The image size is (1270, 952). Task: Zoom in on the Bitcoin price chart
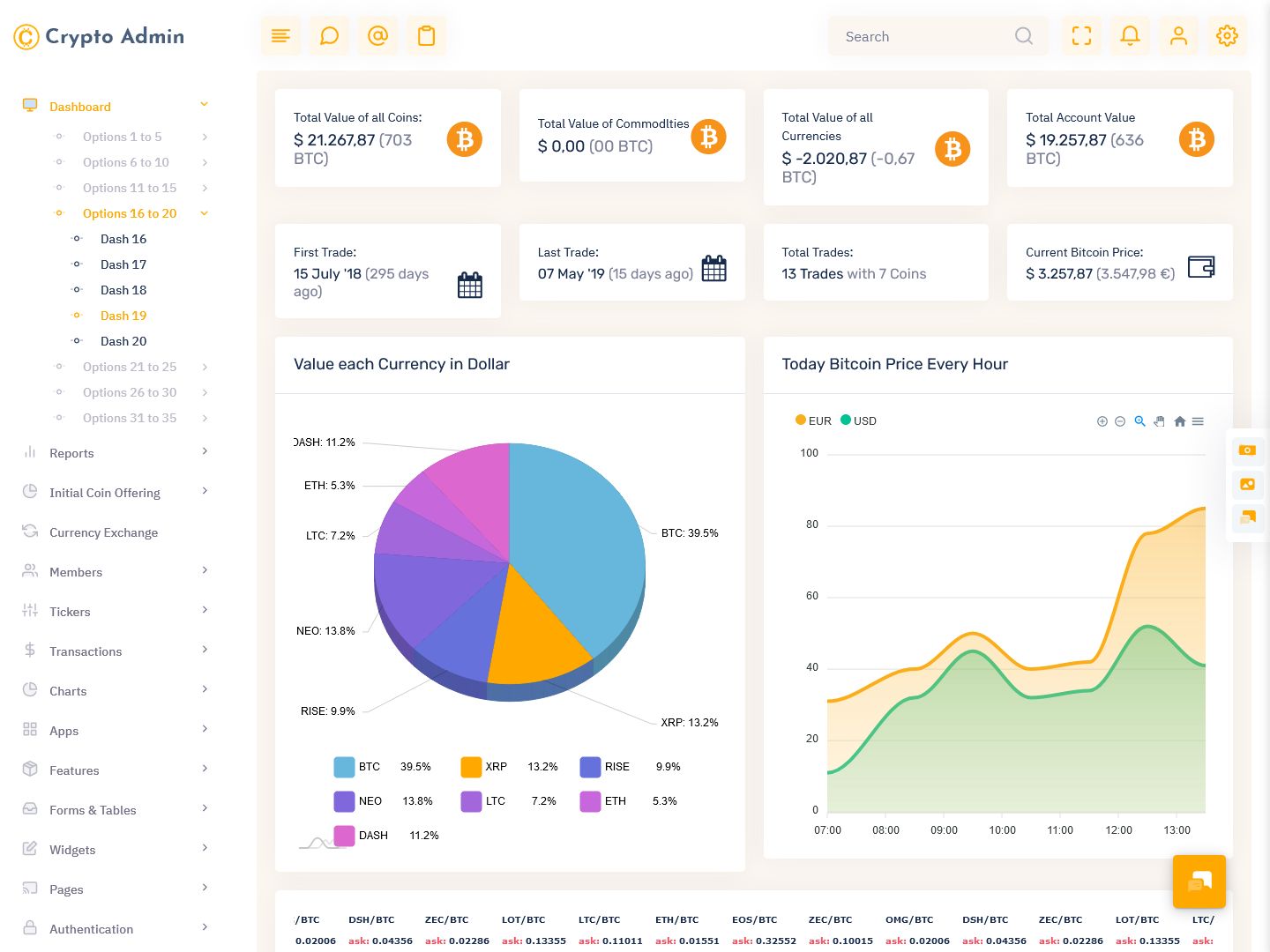1102,421
